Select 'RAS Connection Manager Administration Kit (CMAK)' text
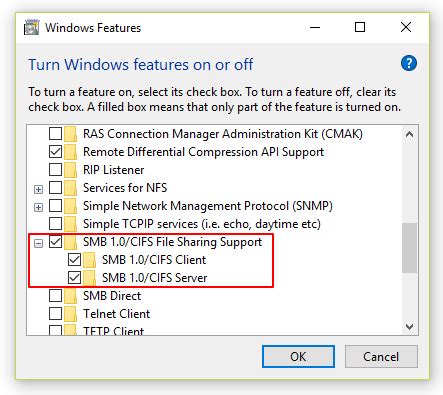This screenshot has height=395, width=443. pyautogui.click(x=223, y=134)
